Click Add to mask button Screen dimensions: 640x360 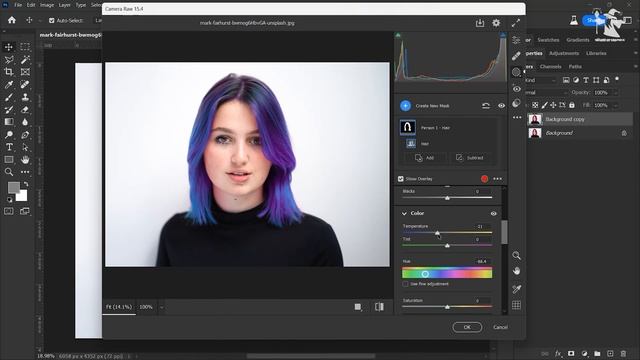[424, 158]
